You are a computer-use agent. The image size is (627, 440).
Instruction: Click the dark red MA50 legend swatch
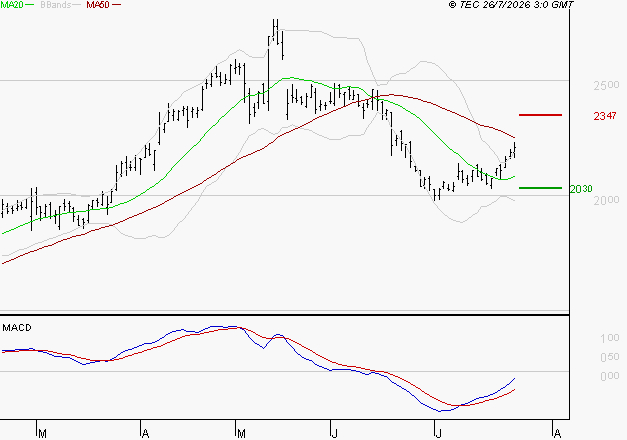click(116, 4)
